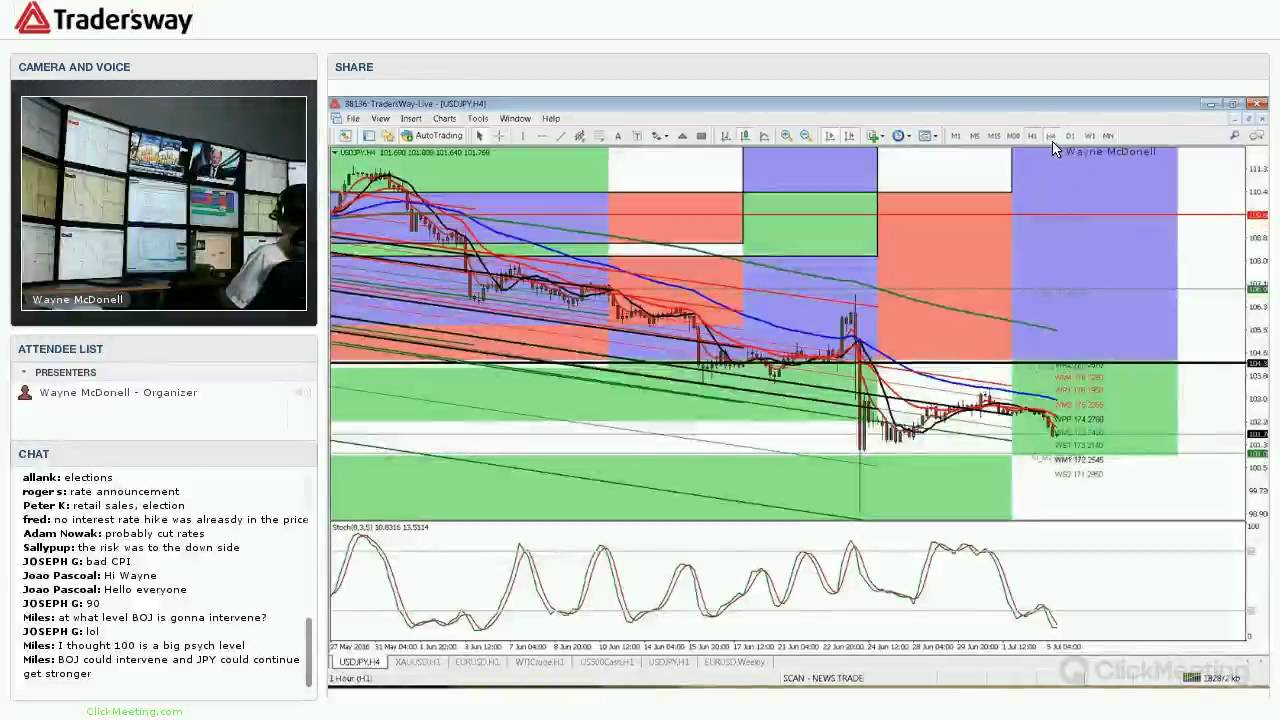Select the crosshair tool
The image size is (1280, 720).
click(499, 136)
